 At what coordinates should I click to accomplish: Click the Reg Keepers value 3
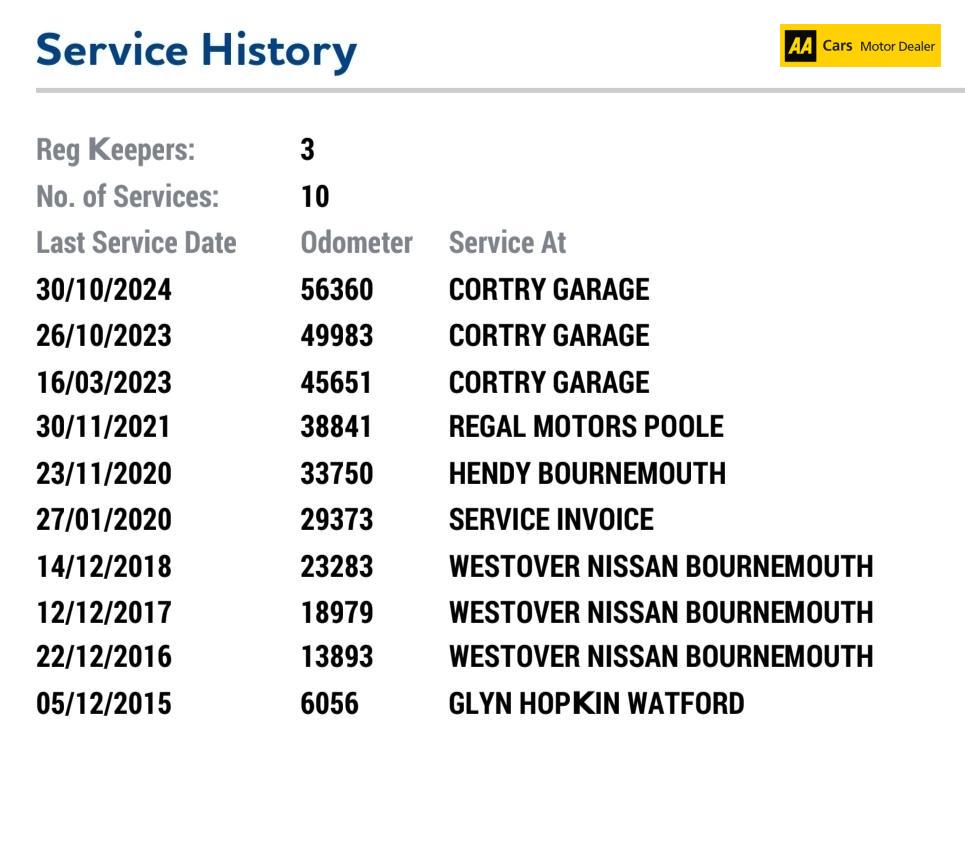(x=307, y=150)
